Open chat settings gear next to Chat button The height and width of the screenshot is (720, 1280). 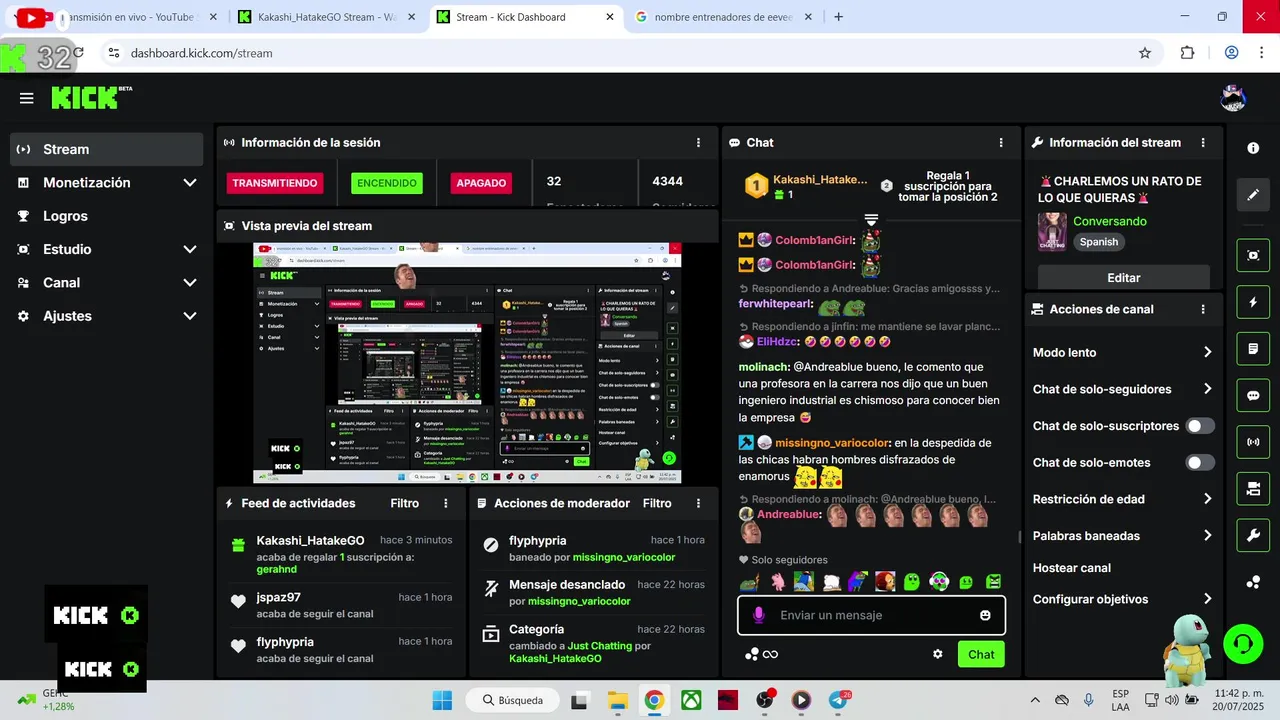pos(938,654)
